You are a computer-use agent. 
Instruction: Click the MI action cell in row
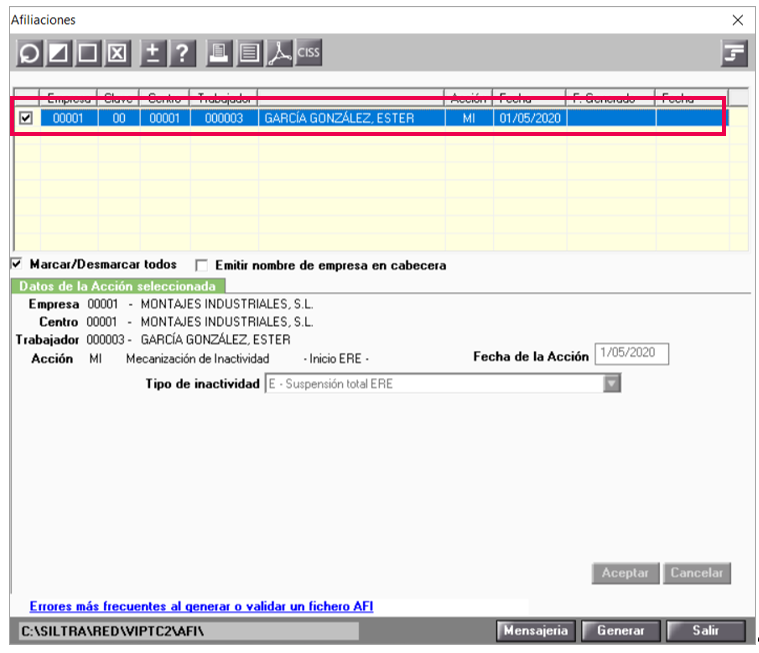click(469, 118)
